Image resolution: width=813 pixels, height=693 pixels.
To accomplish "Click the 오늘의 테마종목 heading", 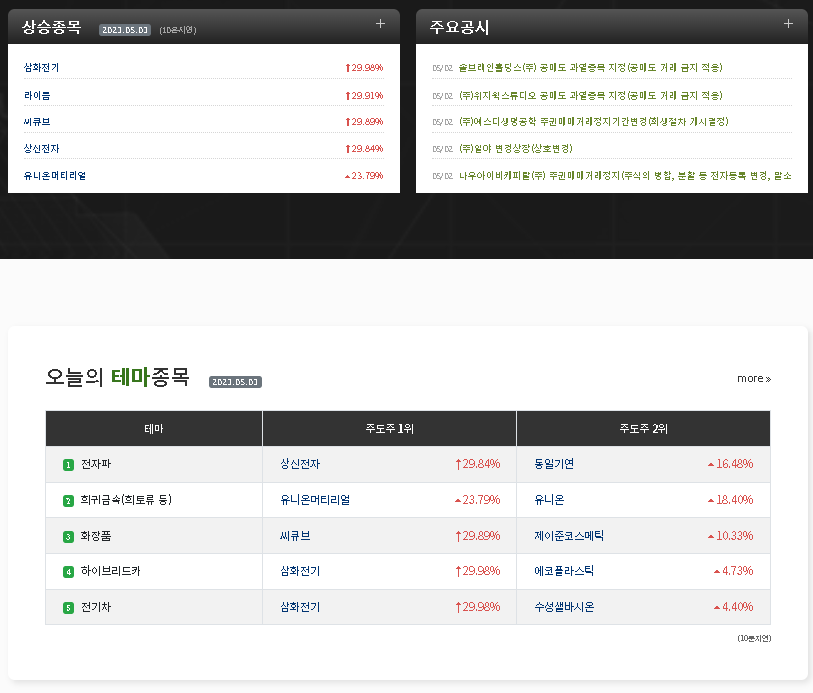I will click(117, 377).
